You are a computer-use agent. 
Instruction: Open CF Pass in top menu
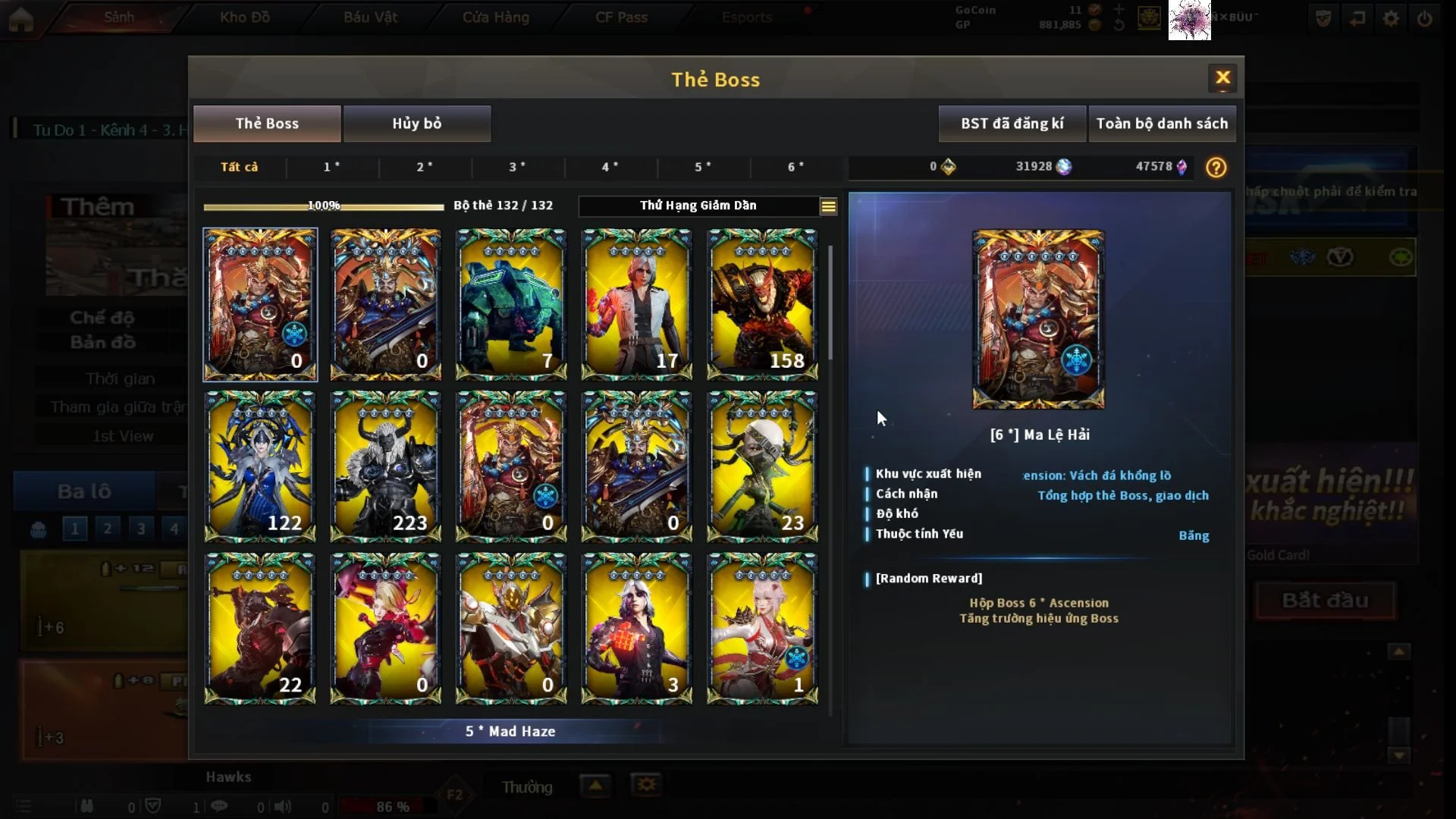pos(622,17)
